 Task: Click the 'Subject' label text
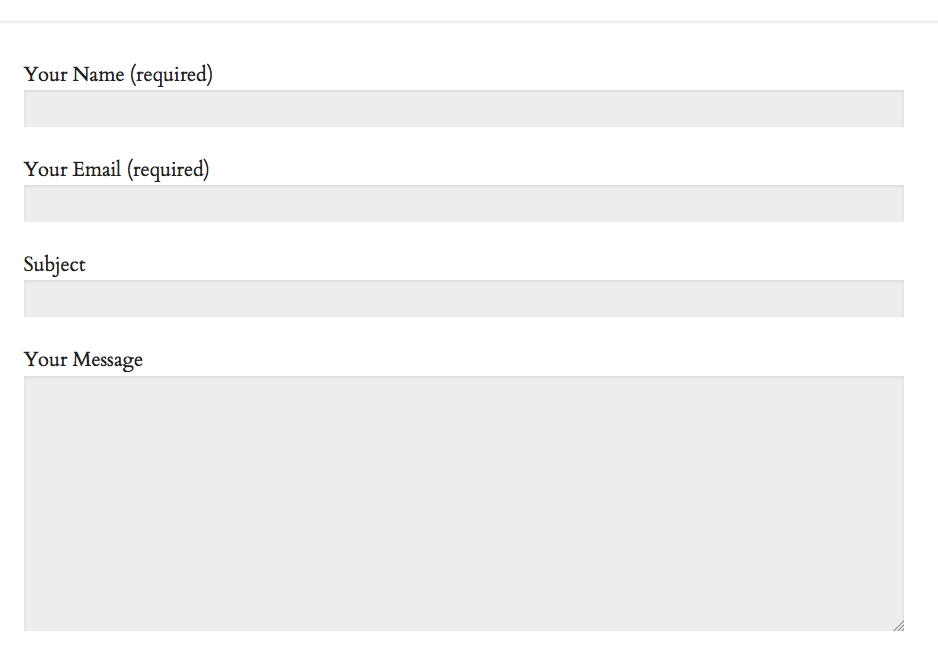click(x=54, y=265)
